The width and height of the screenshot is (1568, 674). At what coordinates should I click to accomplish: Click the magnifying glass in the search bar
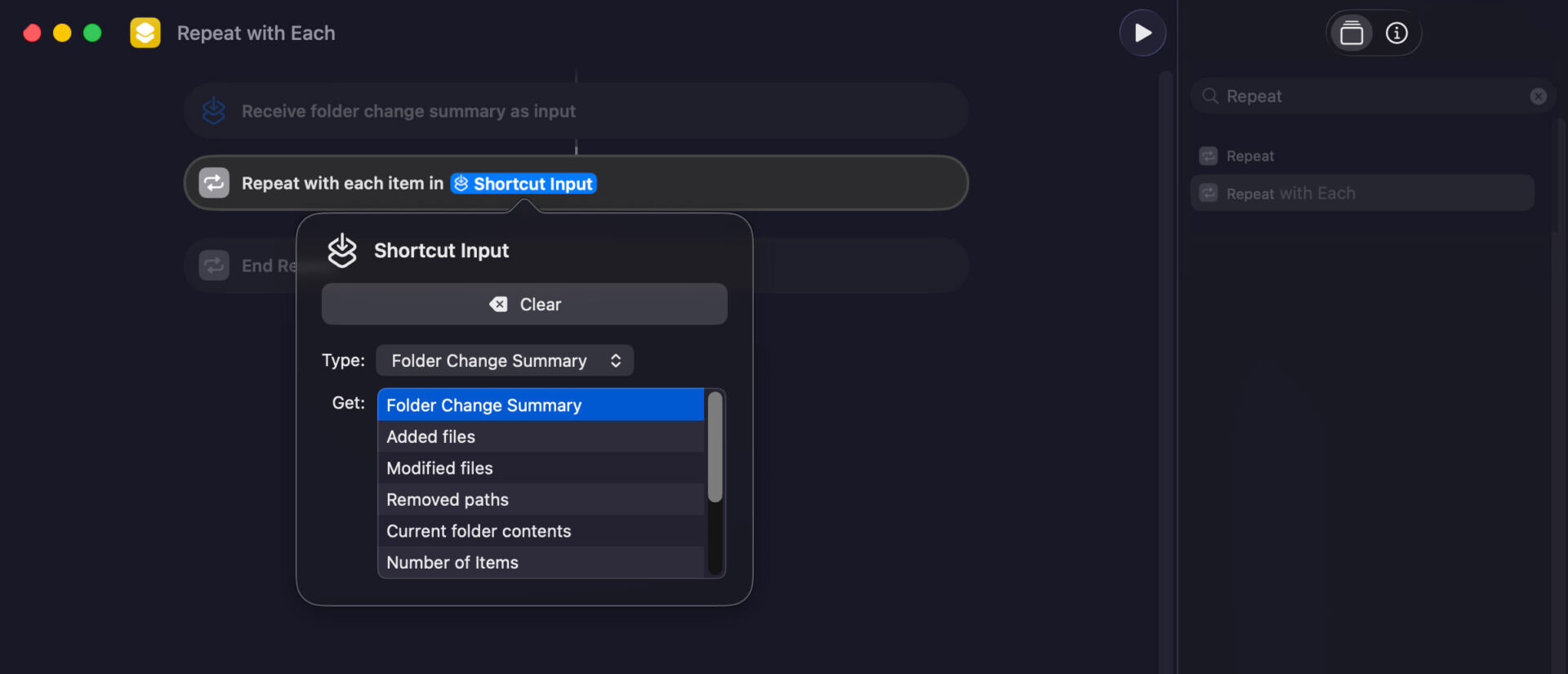1209,96
